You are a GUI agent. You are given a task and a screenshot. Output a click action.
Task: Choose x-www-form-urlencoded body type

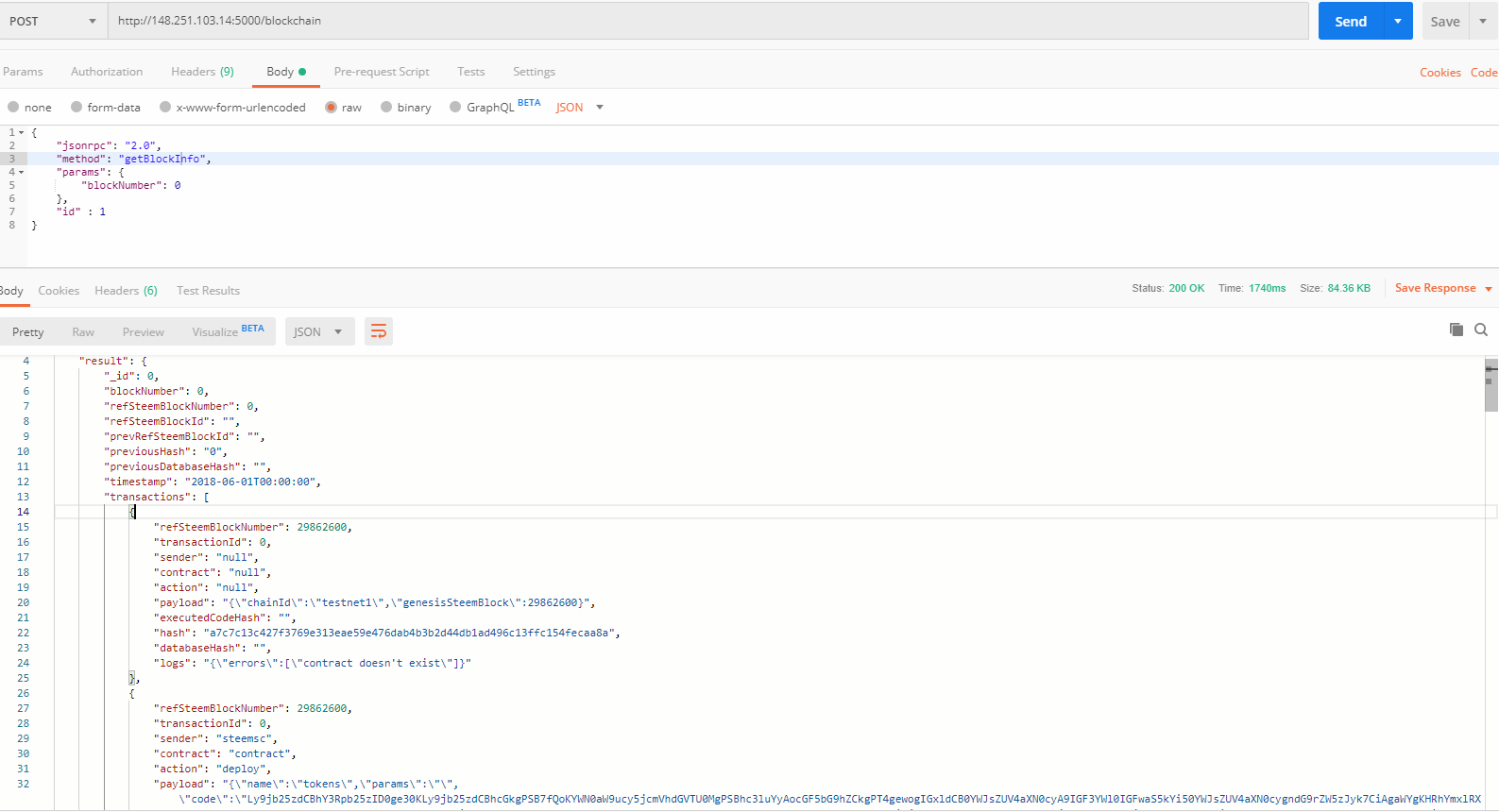[232, 108]
